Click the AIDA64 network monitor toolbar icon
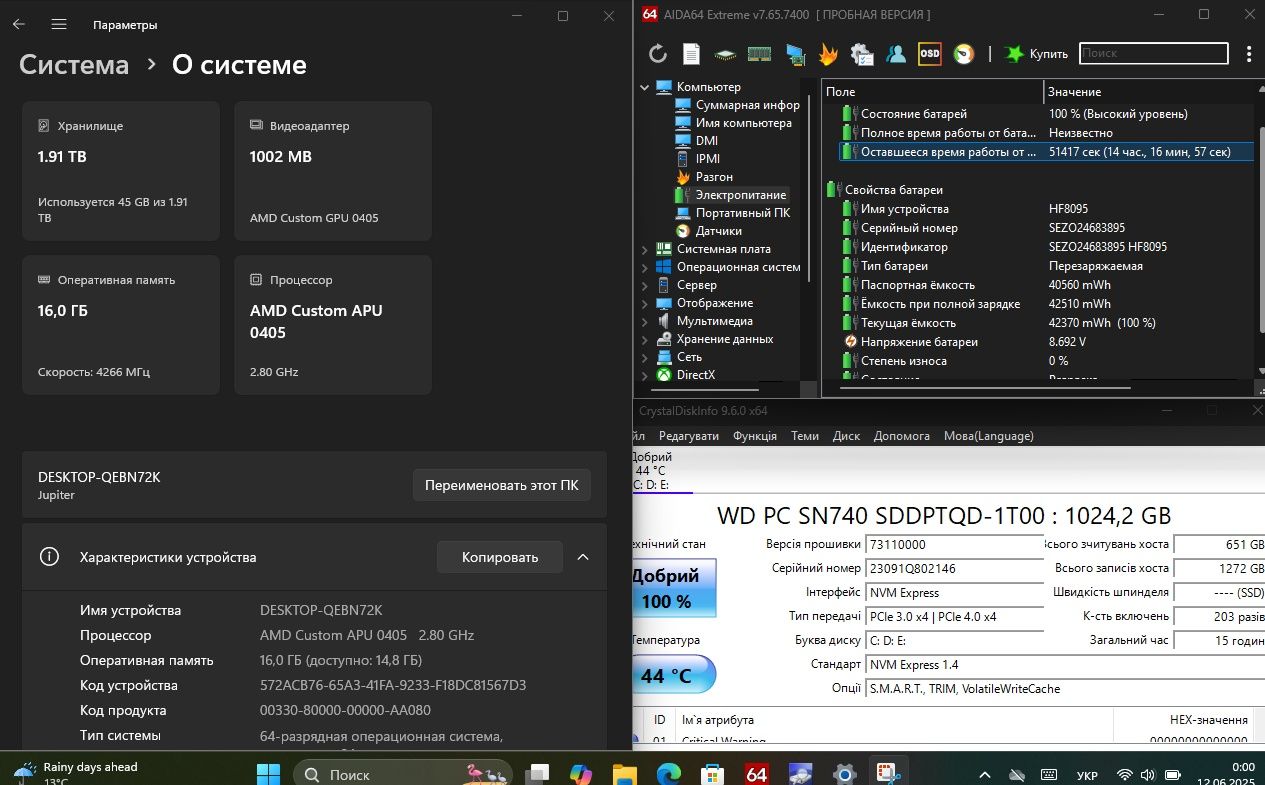 [795, 54]
